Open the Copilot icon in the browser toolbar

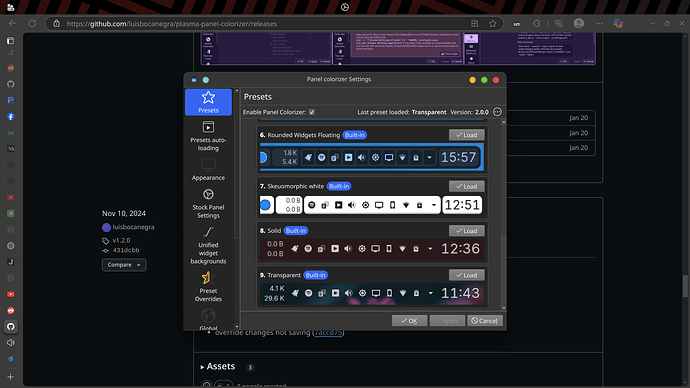[618, 24]
